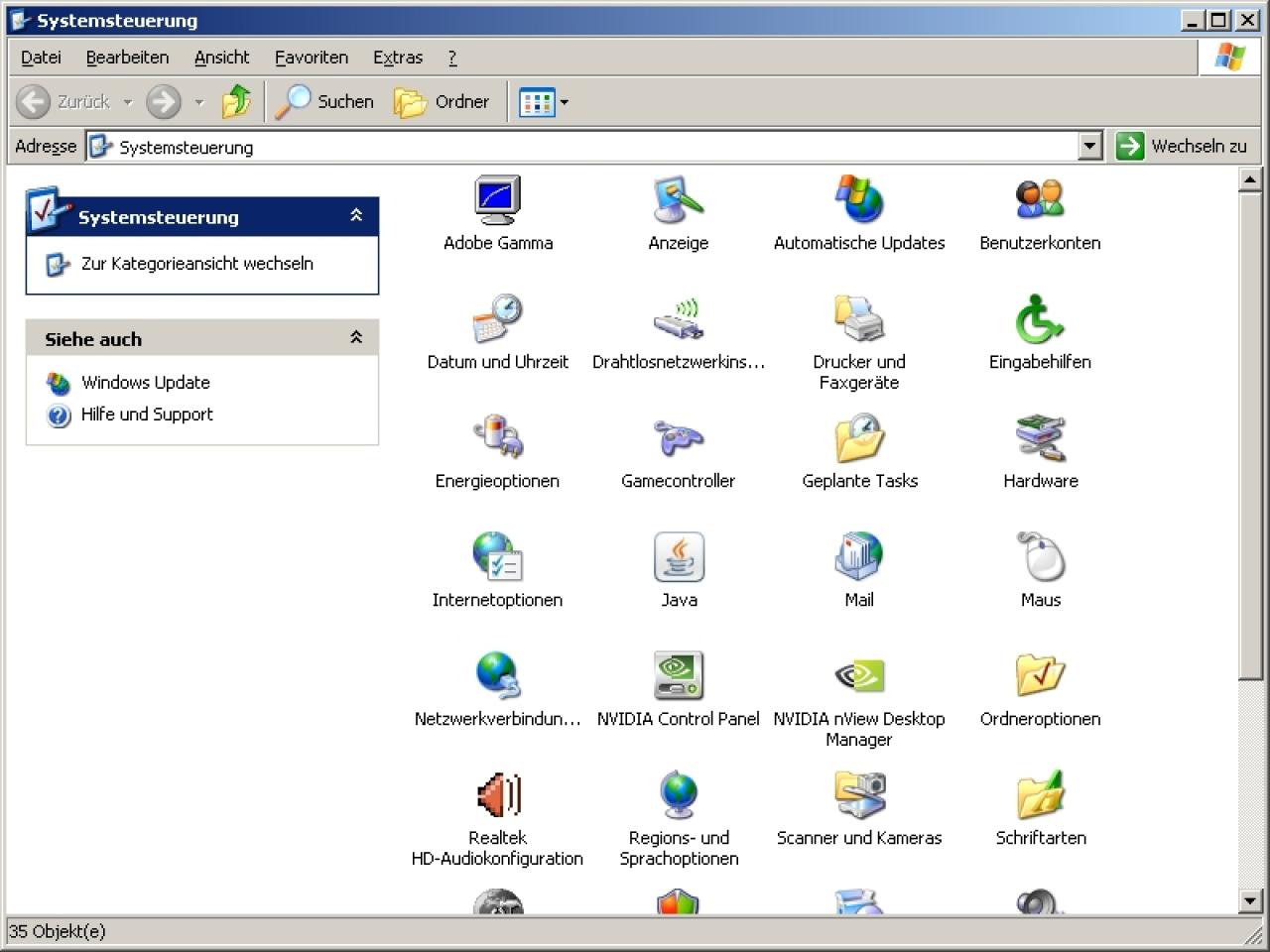Open the Netzwerkverbindungen icon
1270x952 pixels.
pos(498,676)
